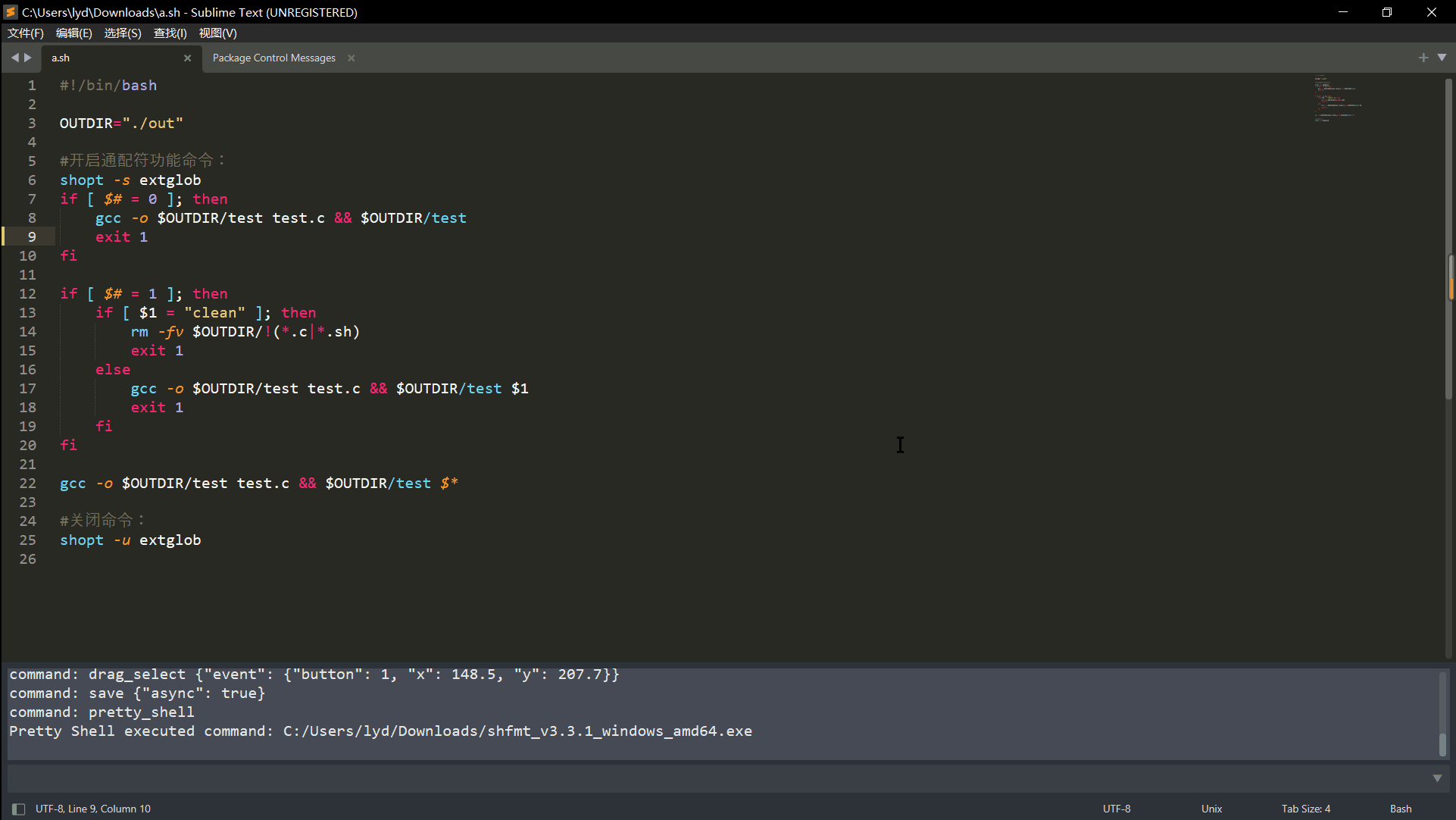Change Tab Size: 4 setting
Image resolution: width=1456 pixels, height=820 pixels.
(1305, 809)
